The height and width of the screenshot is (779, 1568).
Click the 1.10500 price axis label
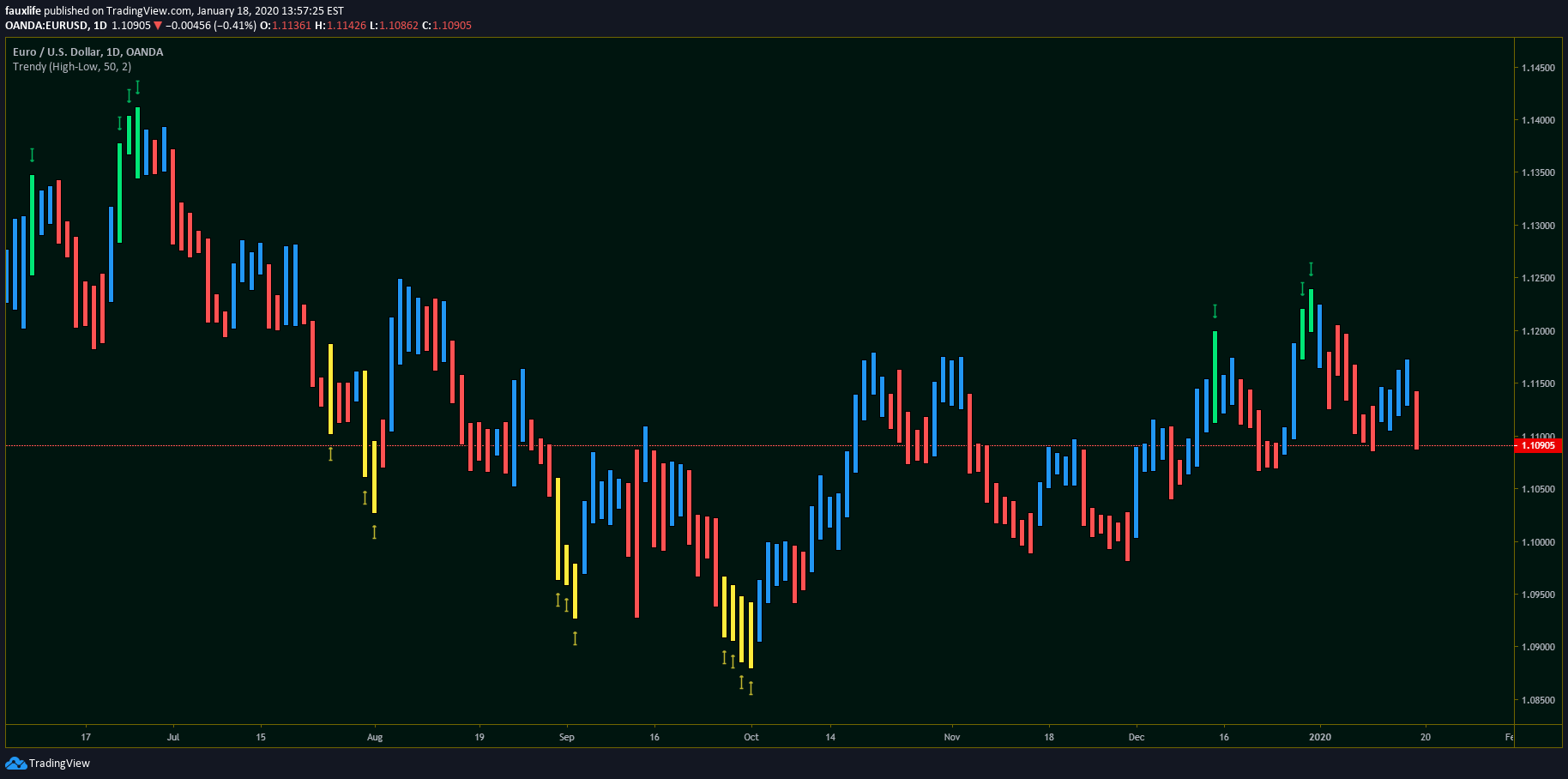(1538, 489)
